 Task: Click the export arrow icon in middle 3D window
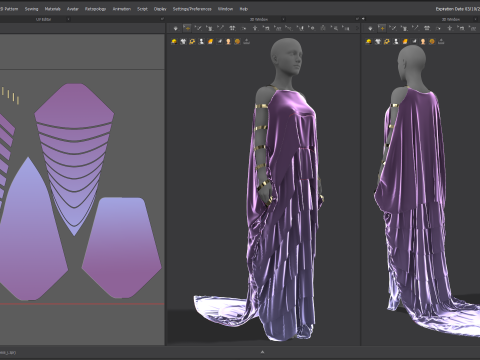click(247, 41)
